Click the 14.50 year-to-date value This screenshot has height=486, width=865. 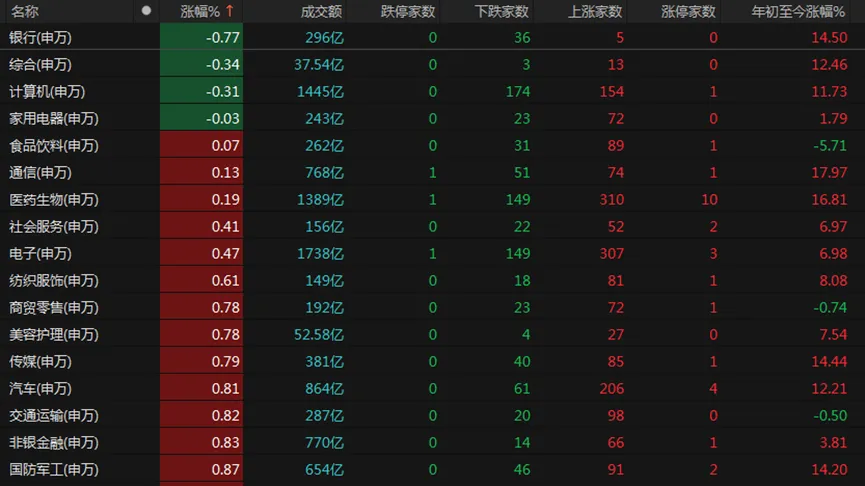point(829,38)
